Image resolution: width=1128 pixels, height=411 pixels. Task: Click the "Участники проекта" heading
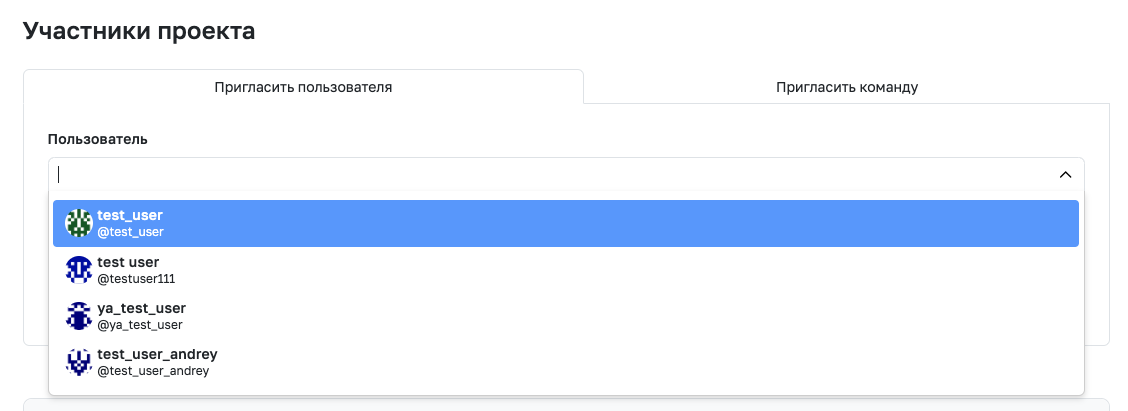click(x=139, y=31)
